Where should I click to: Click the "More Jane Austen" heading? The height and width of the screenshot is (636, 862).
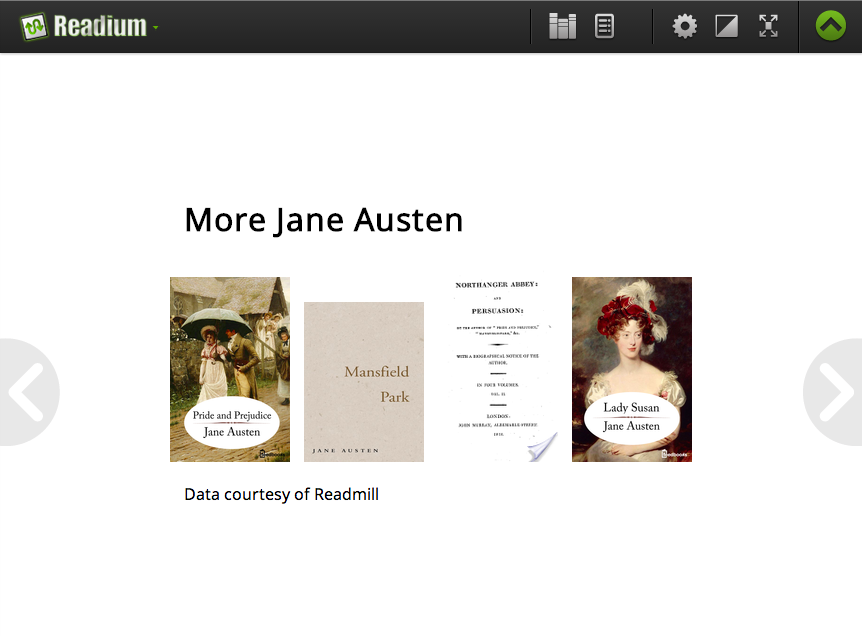point(324,220)
